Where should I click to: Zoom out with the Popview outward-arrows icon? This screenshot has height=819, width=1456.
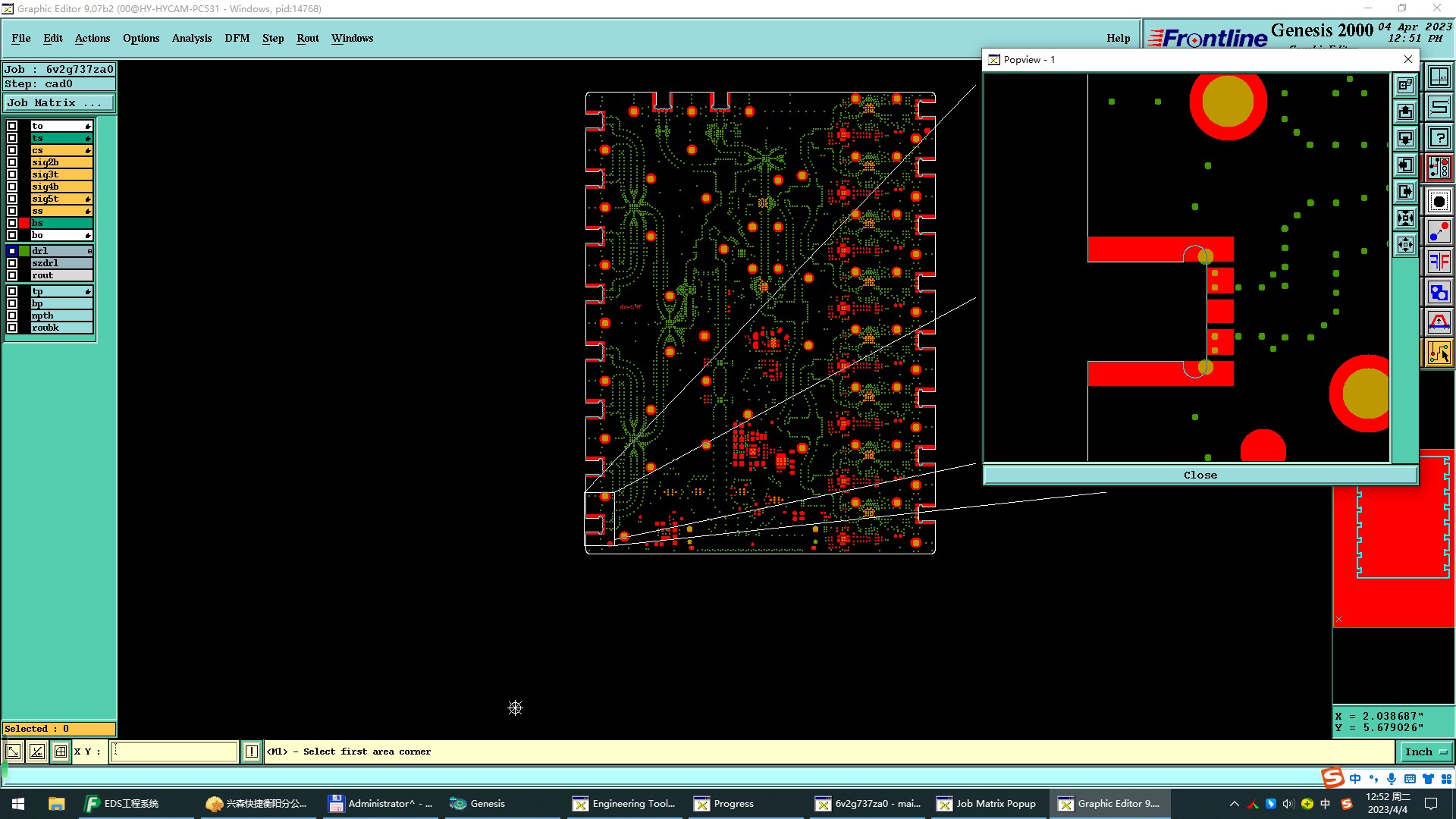[x=1405, y=244]
